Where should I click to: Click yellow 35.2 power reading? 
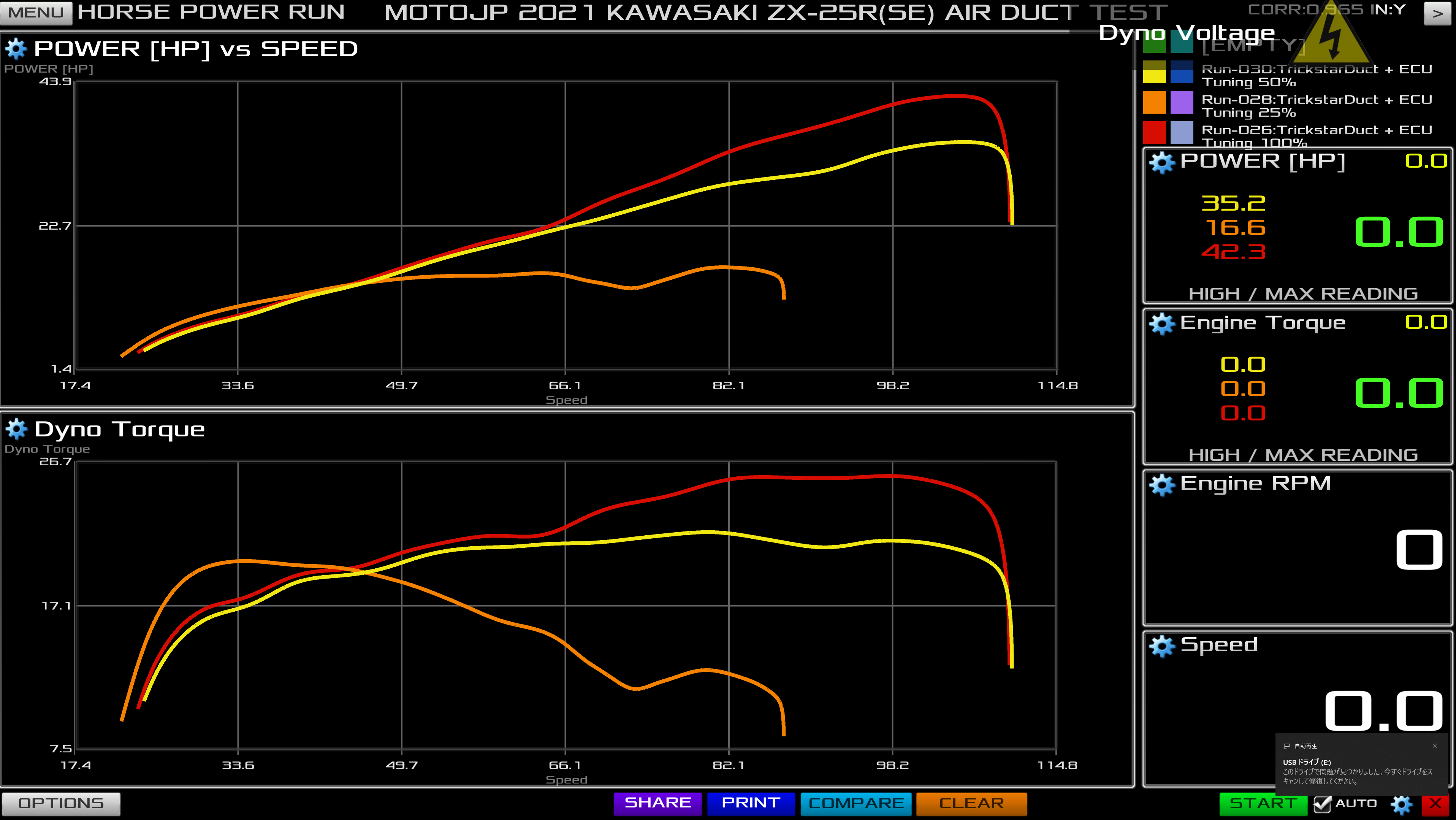pos(1233,203)
